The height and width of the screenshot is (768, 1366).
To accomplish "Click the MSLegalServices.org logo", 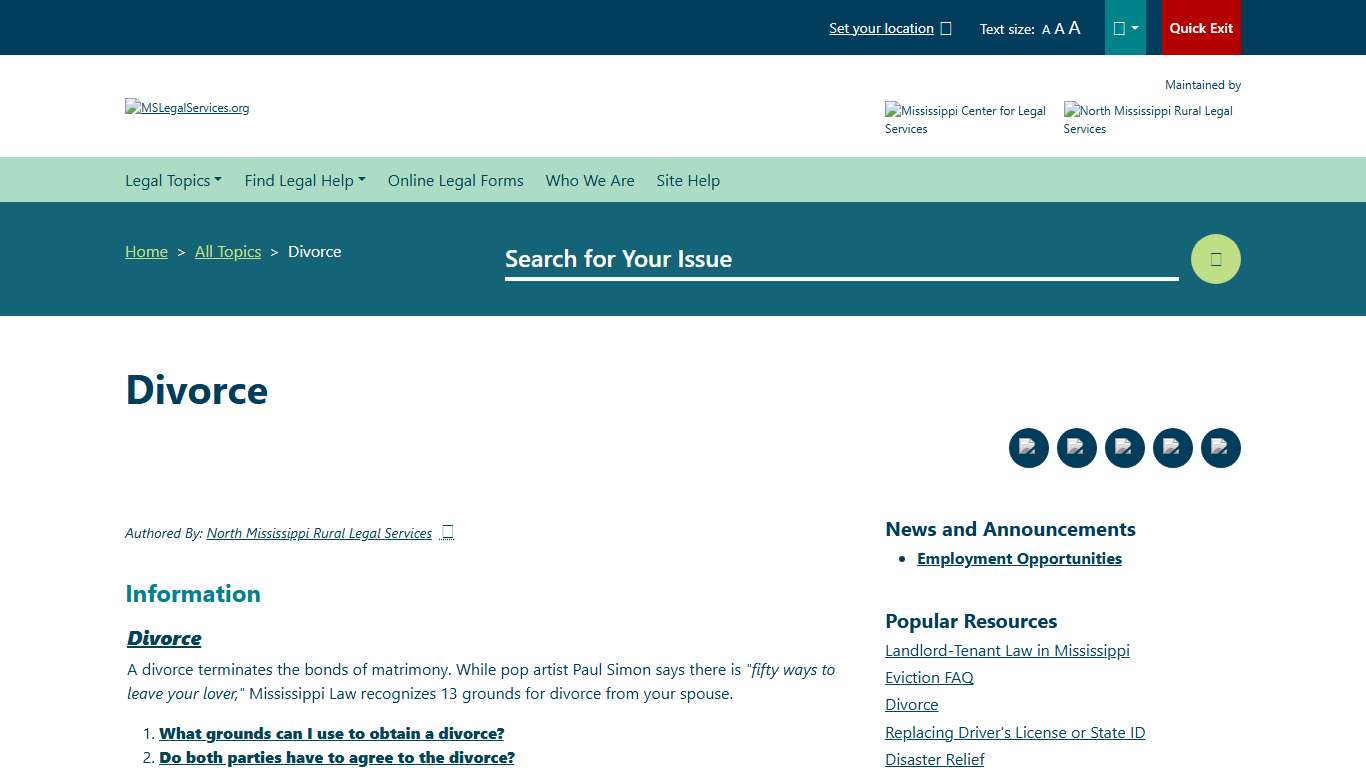I will 187,108.
